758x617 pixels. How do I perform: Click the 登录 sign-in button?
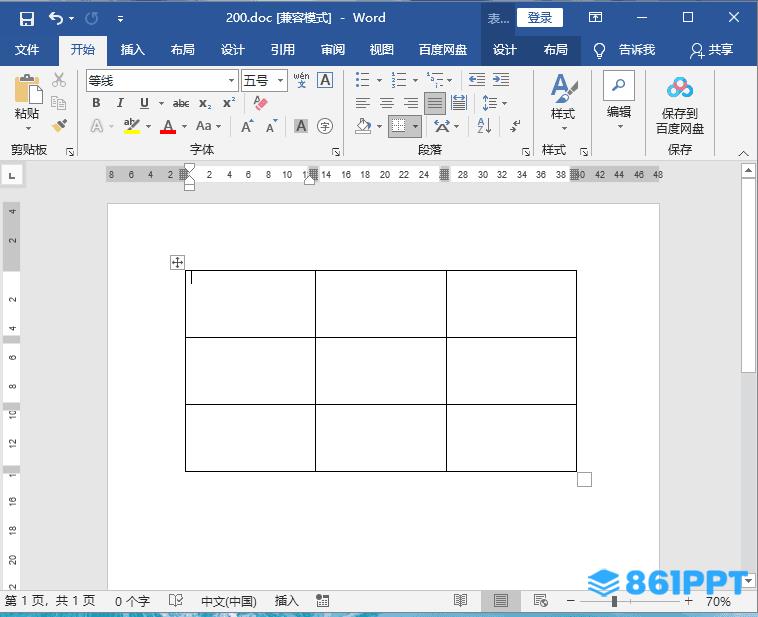tap(539, 18)
